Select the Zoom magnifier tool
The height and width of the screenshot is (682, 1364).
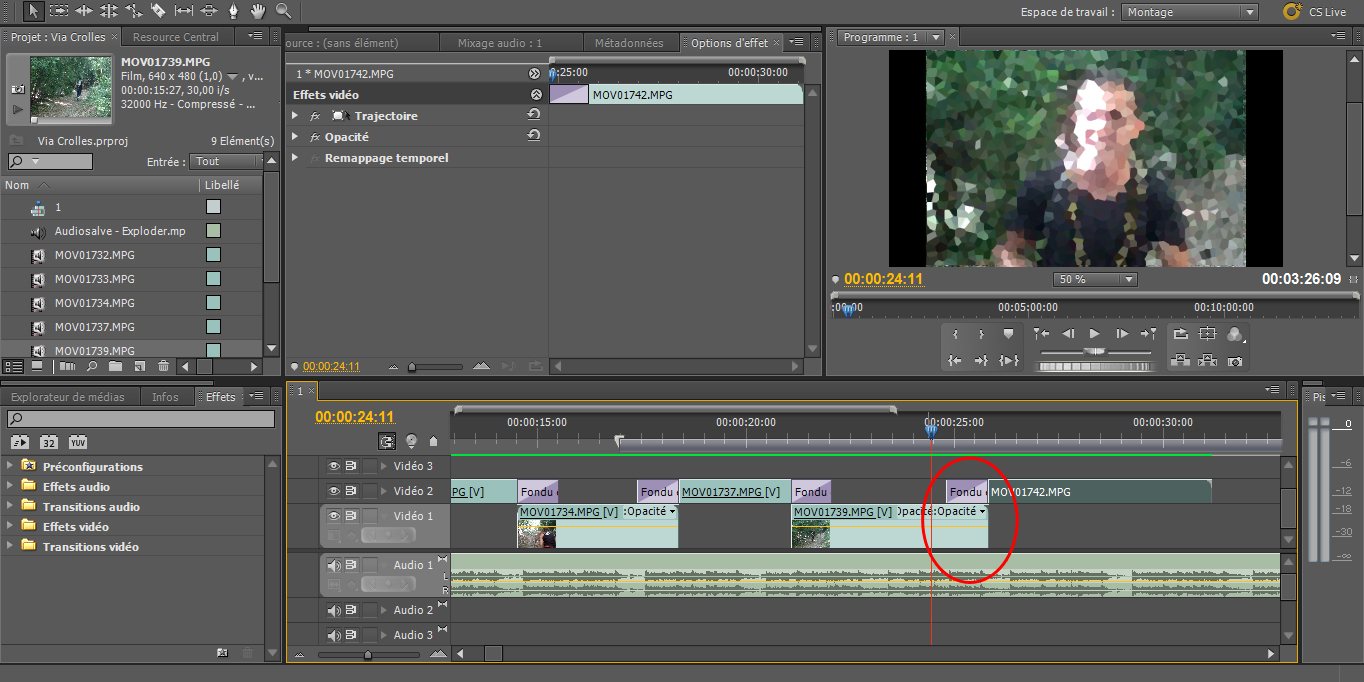284,11
